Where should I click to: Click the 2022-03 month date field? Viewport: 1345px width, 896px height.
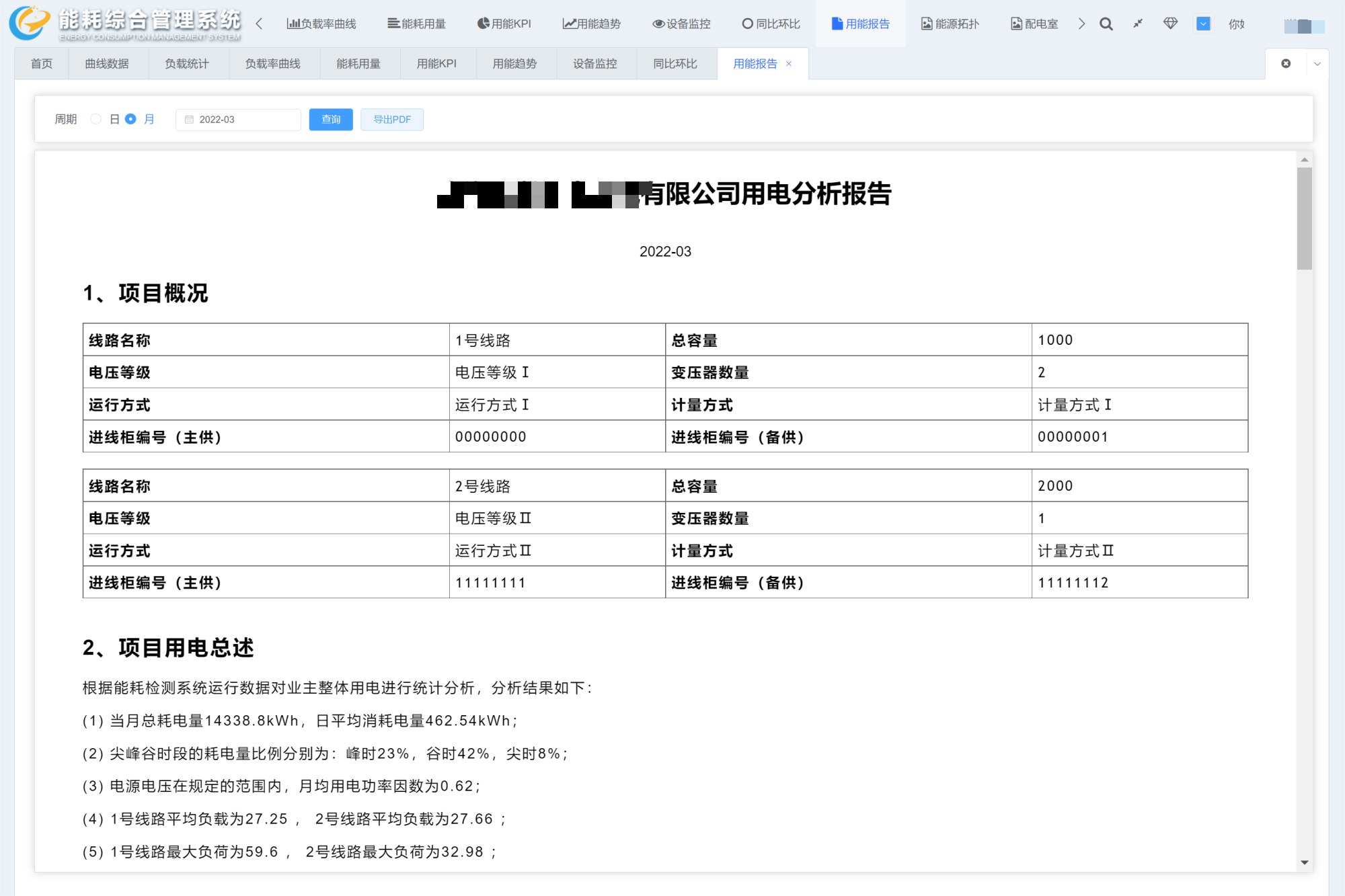click(238, 120)
